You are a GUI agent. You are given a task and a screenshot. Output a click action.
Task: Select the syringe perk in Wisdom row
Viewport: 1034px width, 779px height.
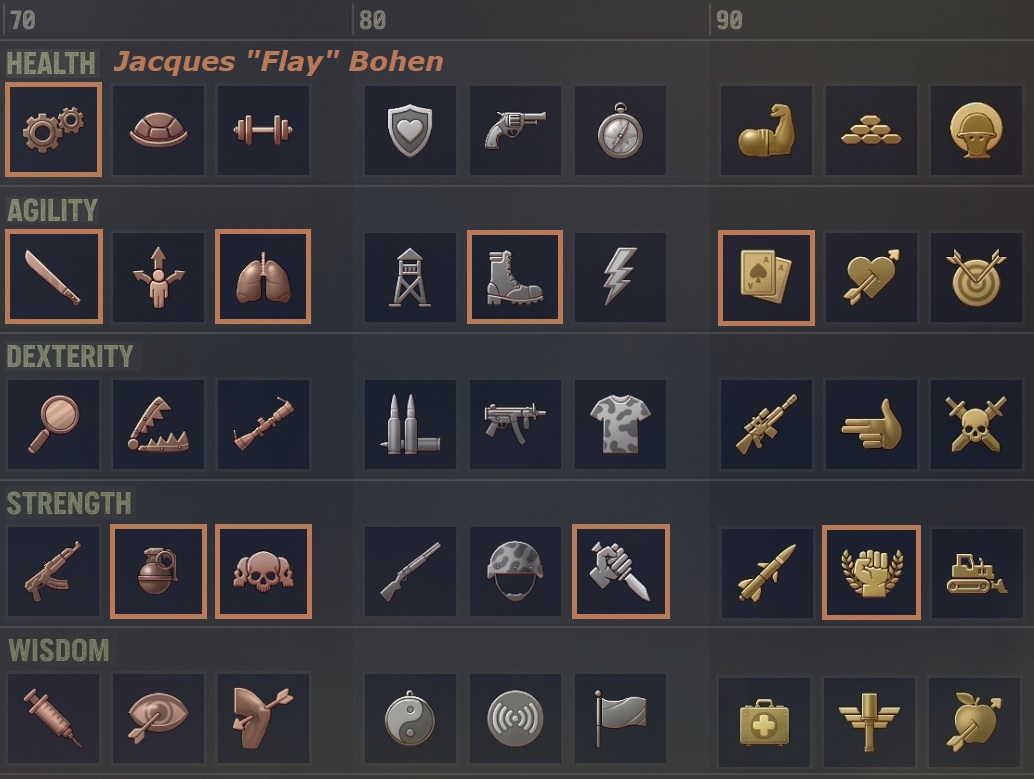click(x=53, y=718)
